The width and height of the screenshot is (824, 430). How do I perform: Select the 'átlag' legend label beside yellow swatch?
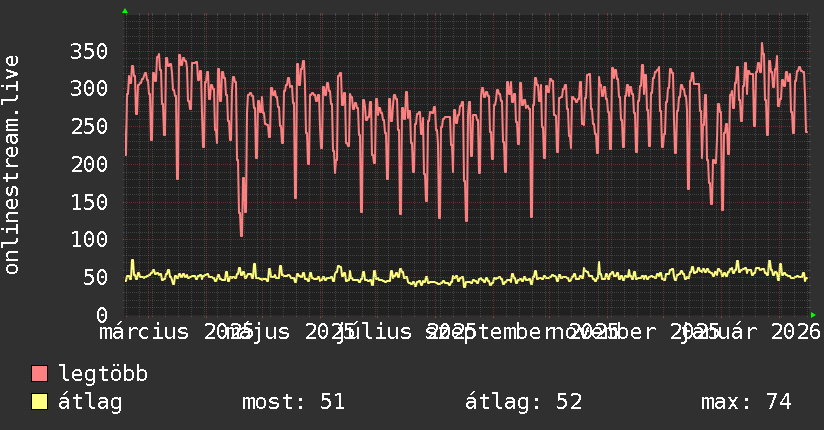[x=90, y=402]
